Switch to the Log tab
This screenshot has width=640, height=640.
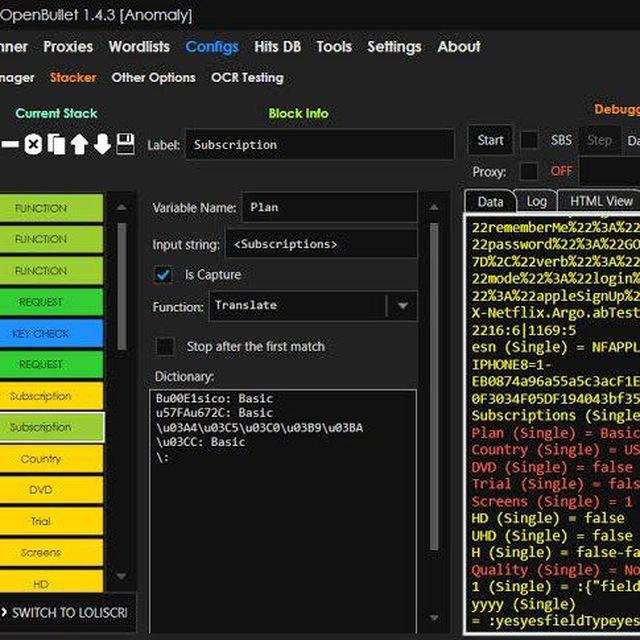pyautogui.click(x=536, y=201)
